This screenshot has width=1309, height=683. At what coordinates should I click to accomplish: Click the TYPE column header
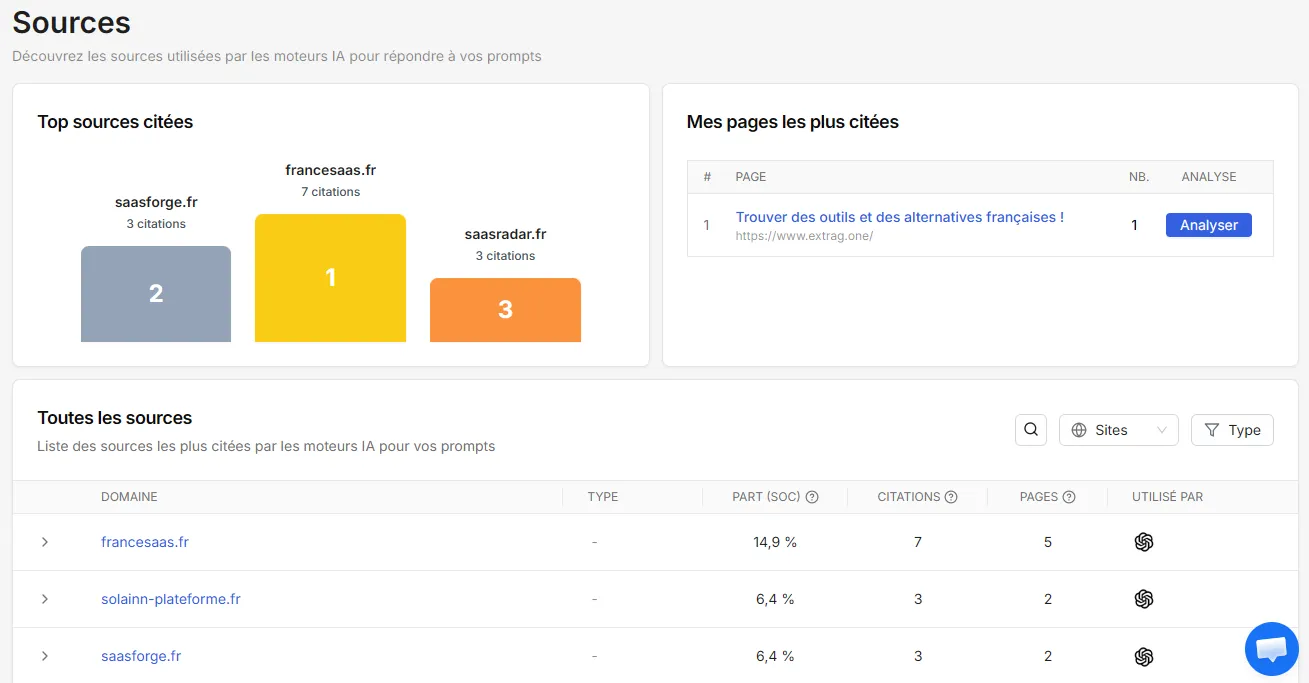[x=603, y=497]
